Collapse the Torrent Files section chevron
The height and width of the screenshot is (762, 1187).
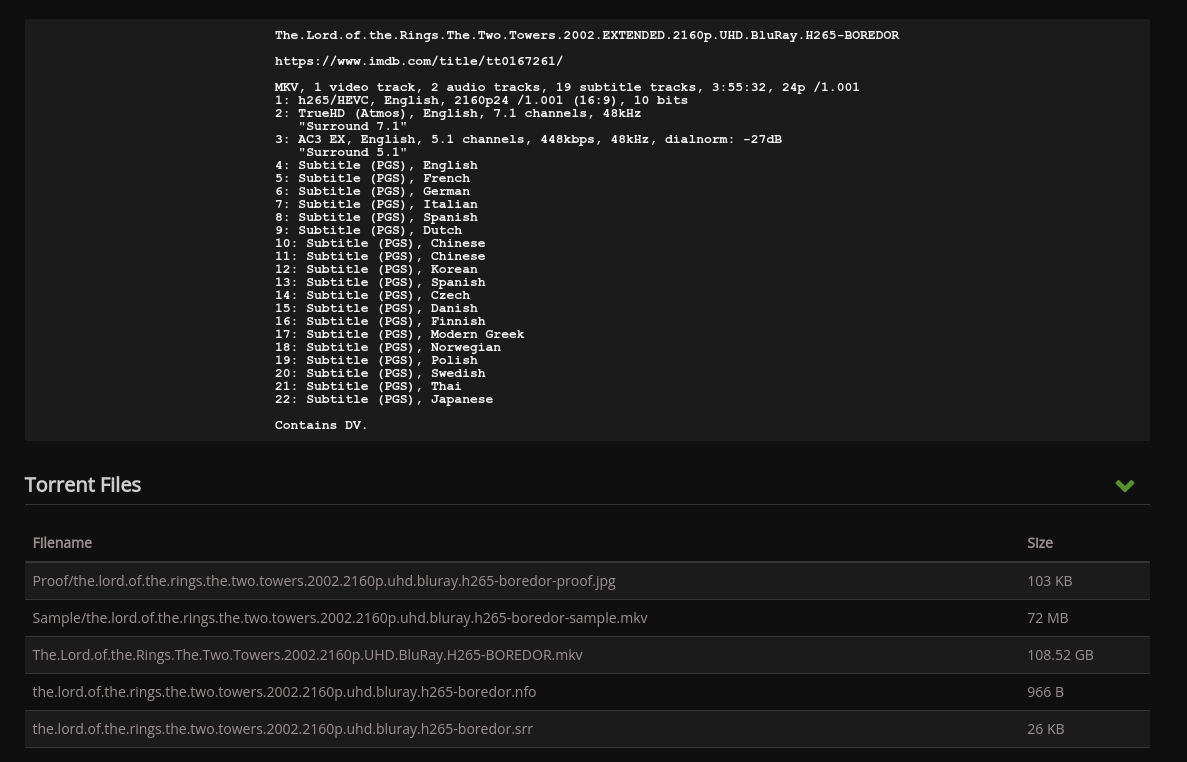pos(1124,486)
